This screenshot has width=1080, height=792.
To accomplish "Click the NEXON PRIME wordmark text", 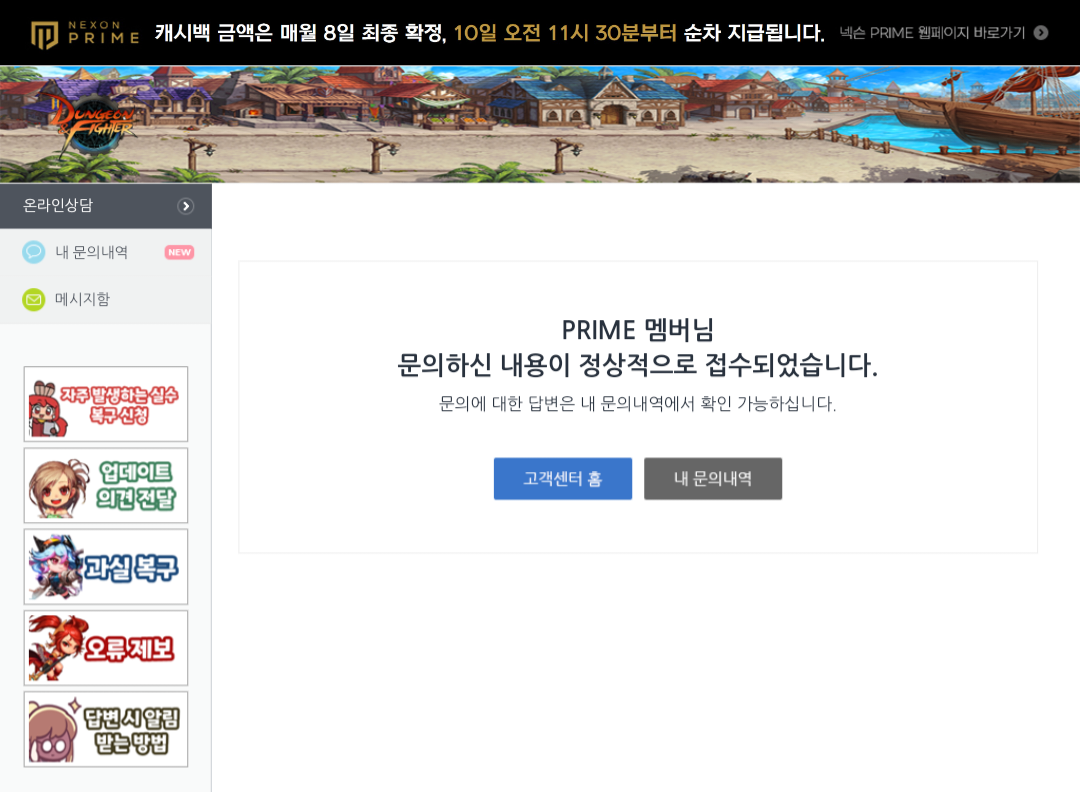I will 103,32.
